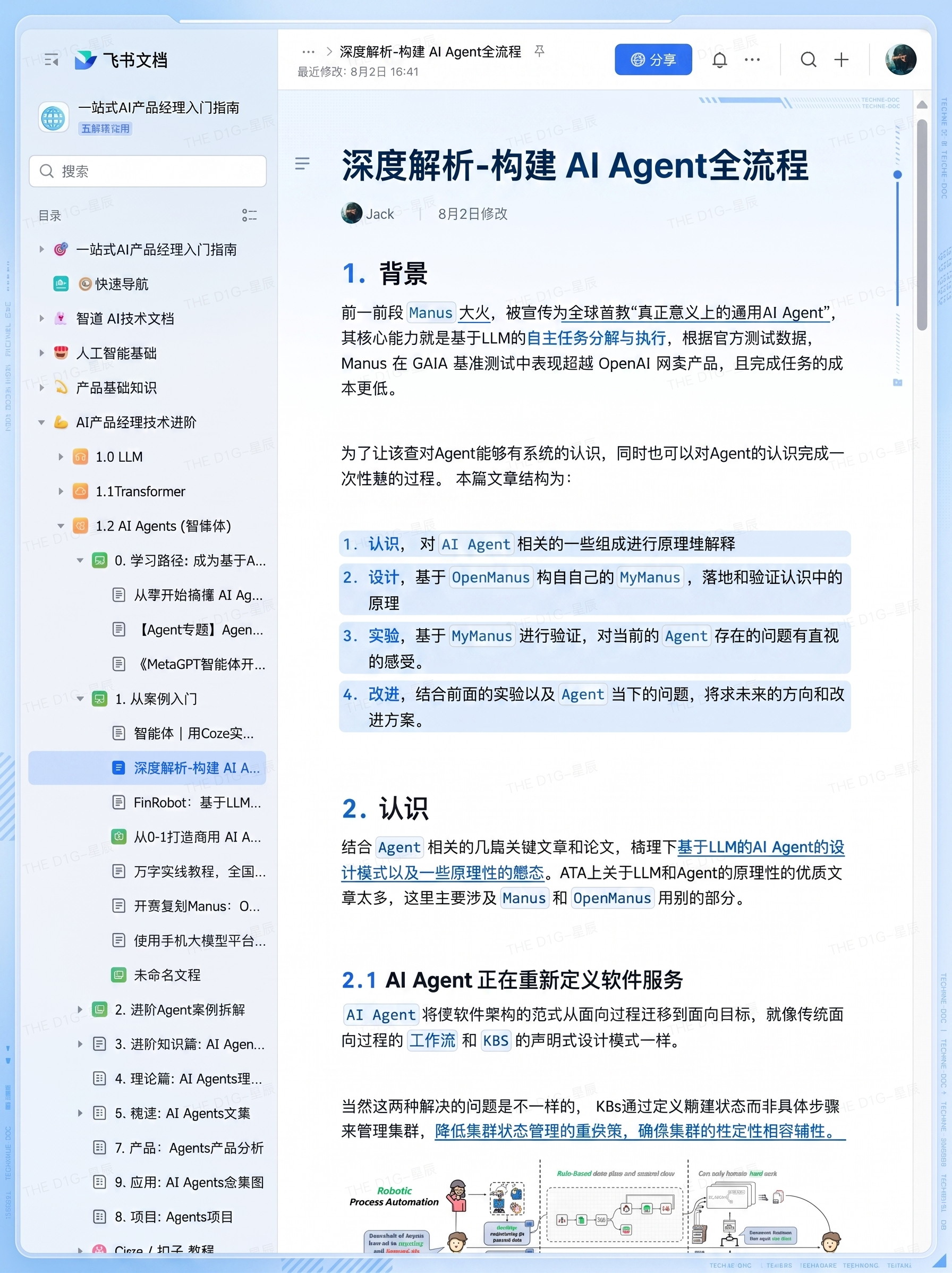Image resolution: width=952 pixels, height=1273 pixels.
Task: Click the 1.0 LLM orange folder icon
Action: [80, 456]
